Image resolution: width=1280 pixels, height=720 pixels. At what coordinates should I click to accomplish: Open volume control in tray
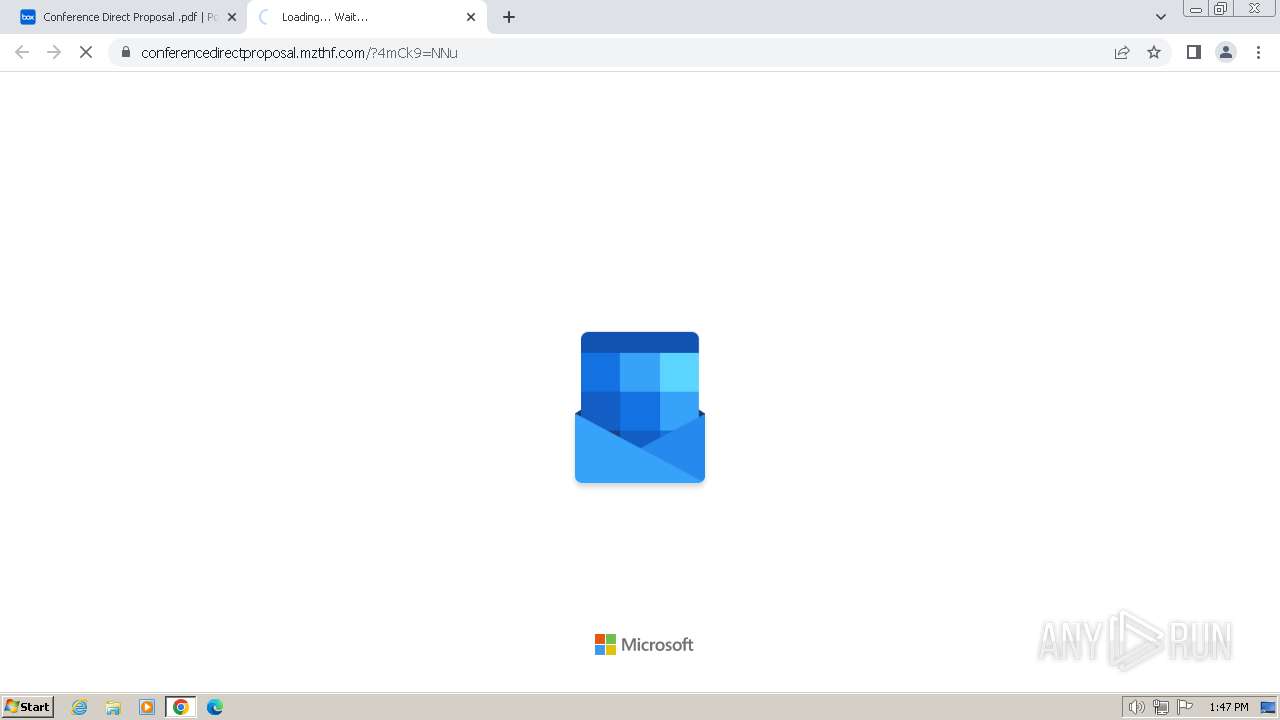tap(1136, 707)
